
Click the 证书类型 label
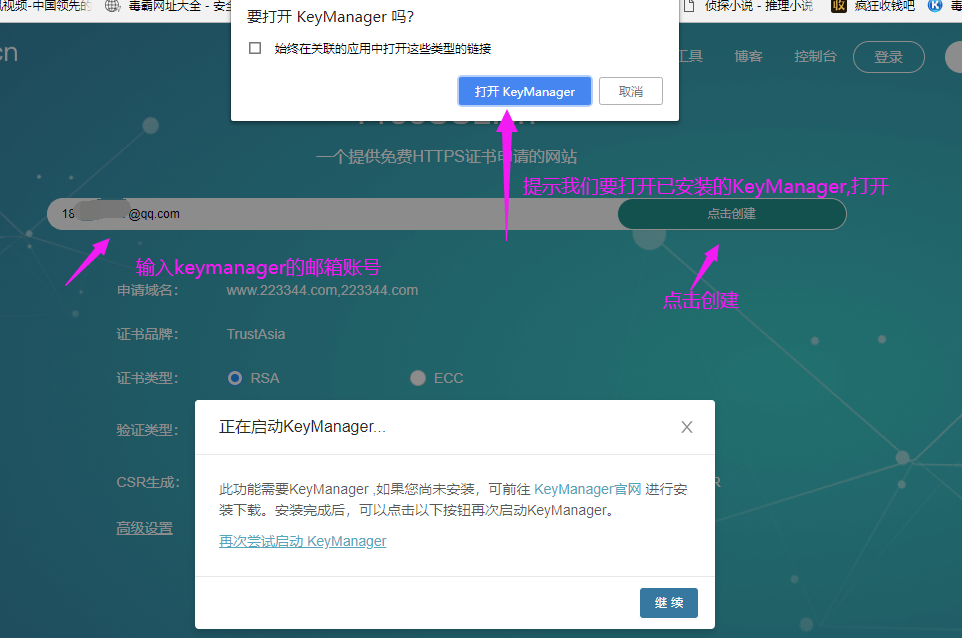pyautogui.click(x=148, y=378)
